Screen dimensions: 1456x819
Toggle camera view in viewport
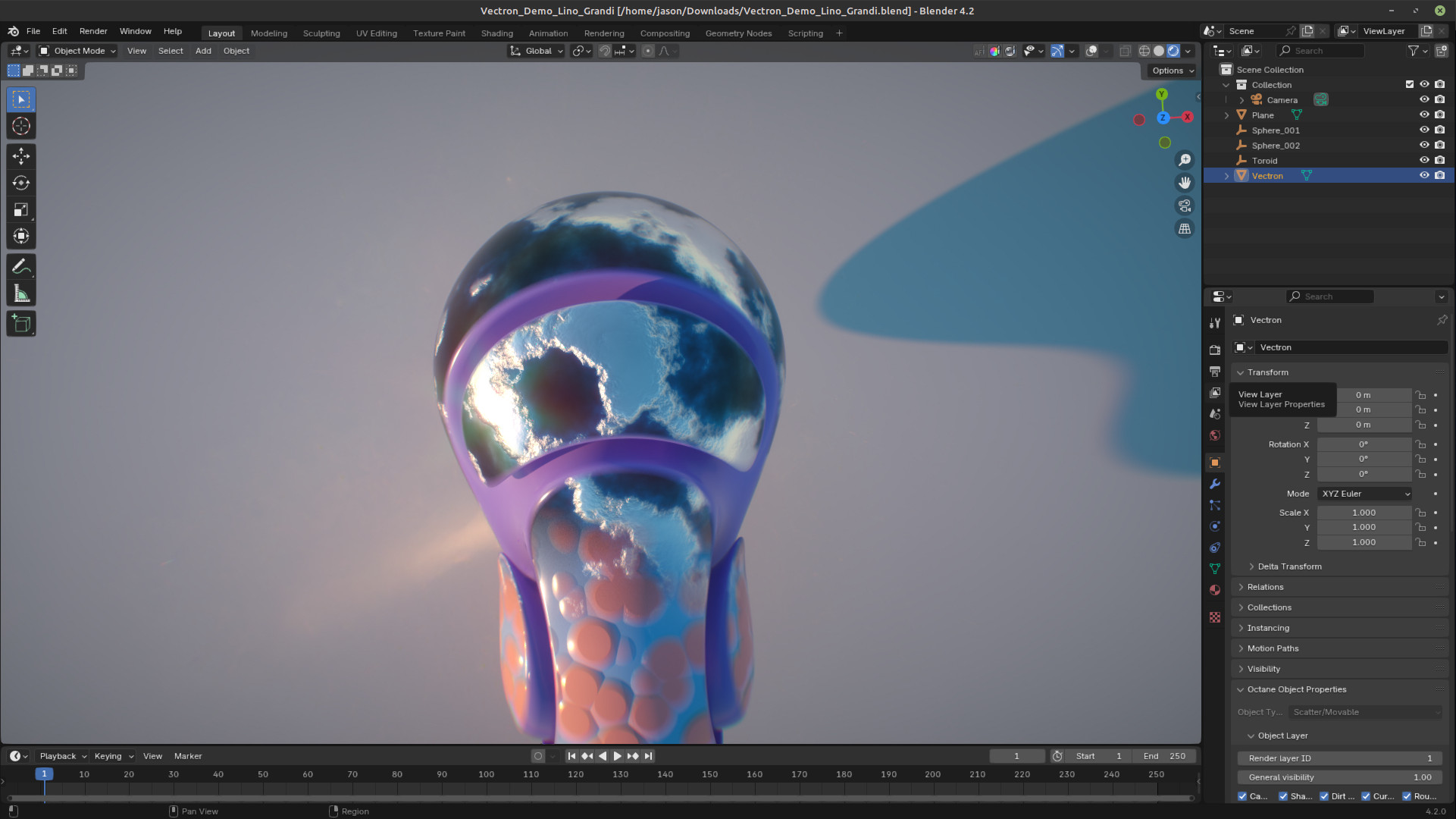click(1184, 206)
